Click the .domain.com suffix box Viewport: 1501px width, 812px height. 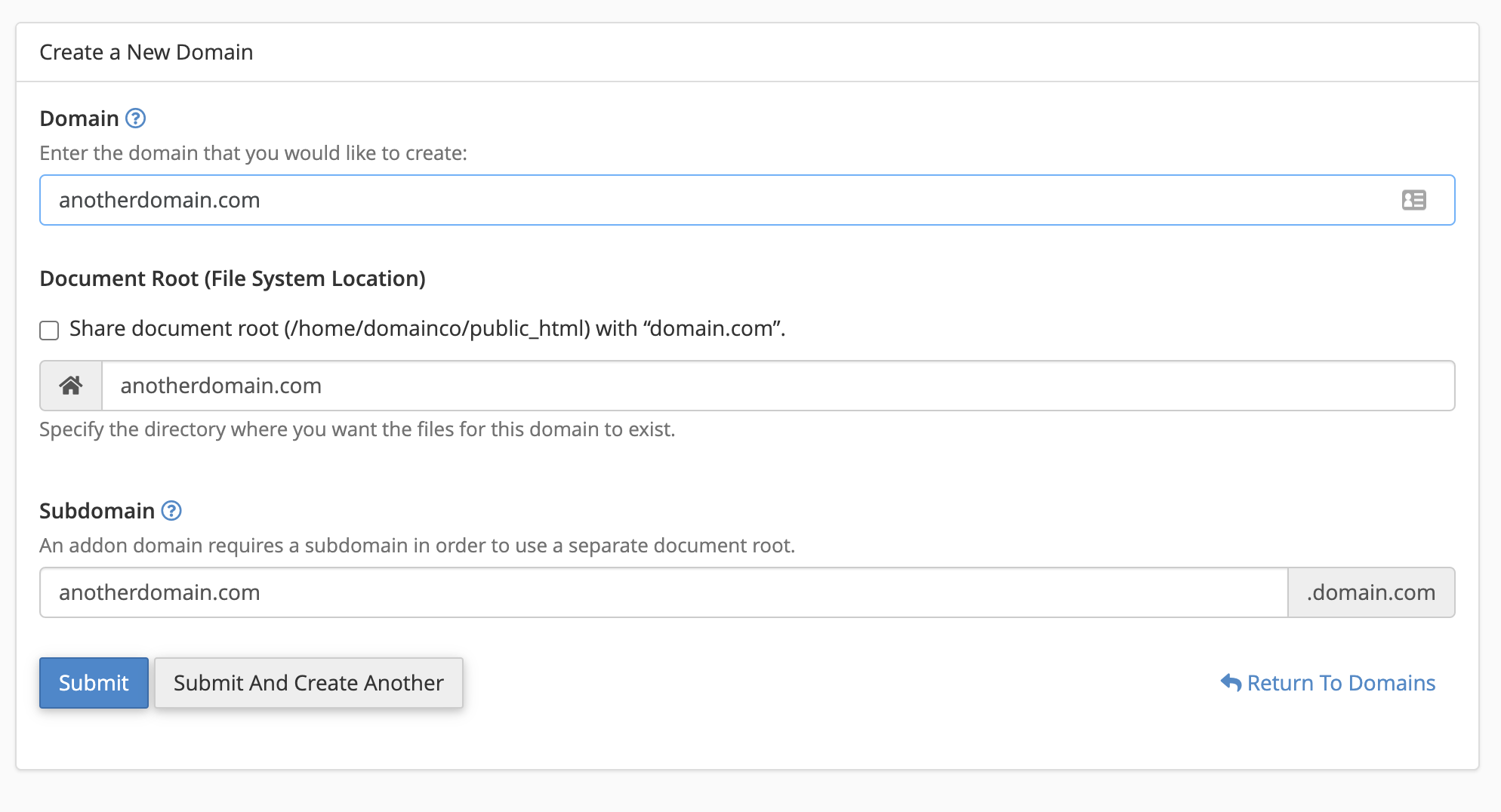pyautogui.click(x=1370, y=592)
